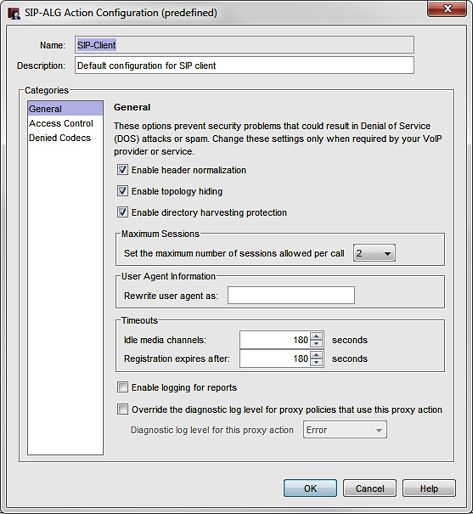Click the OK button
Image resolution: width=473 pixels, height=514 pixels.
pyautogui.click(x=310, y=488)
